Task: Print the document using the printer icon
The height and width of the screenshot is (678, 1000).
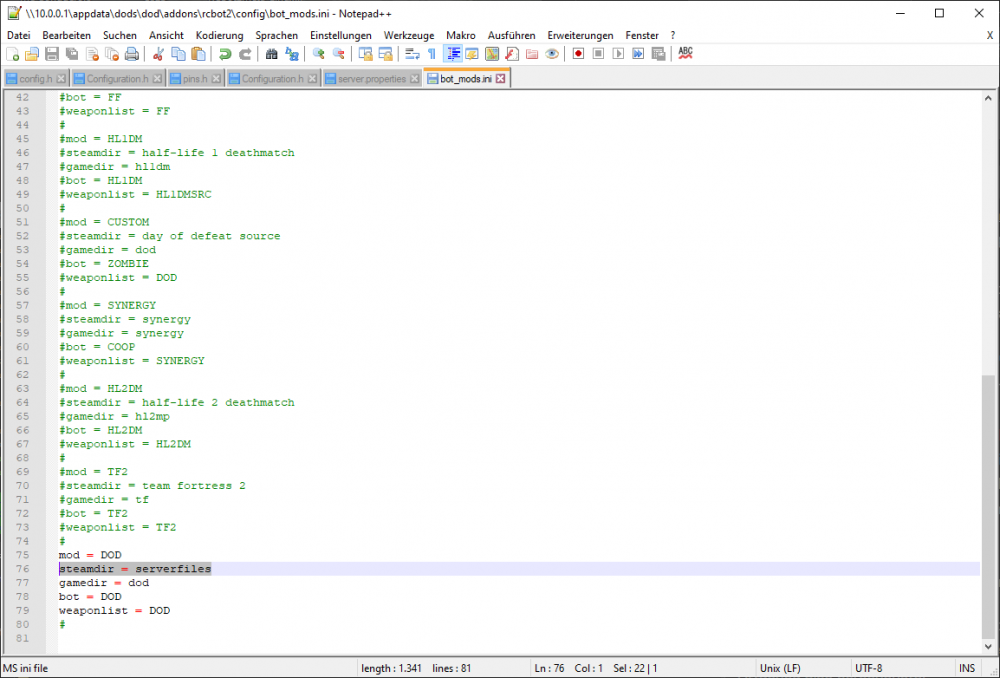Action: (x=132, y=54)
